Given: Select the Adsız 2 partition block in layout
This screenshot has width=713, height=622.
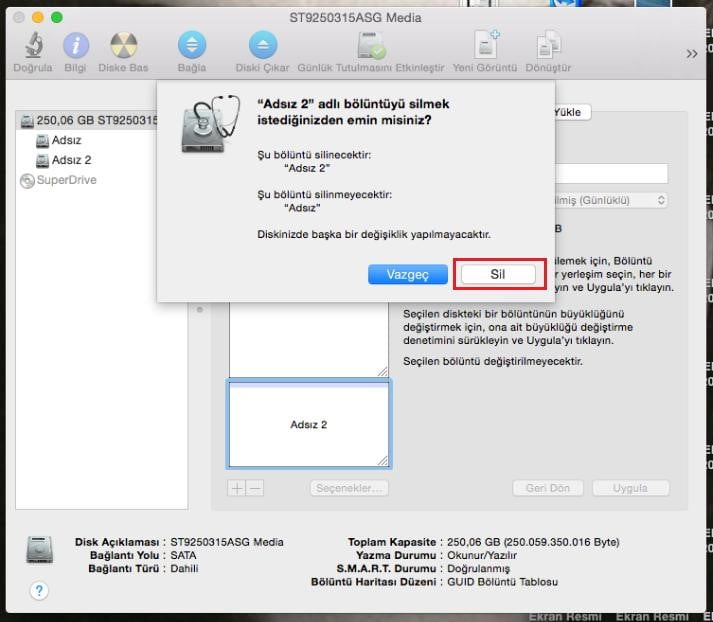Looking at the screenshot, I should pos(309,424).
